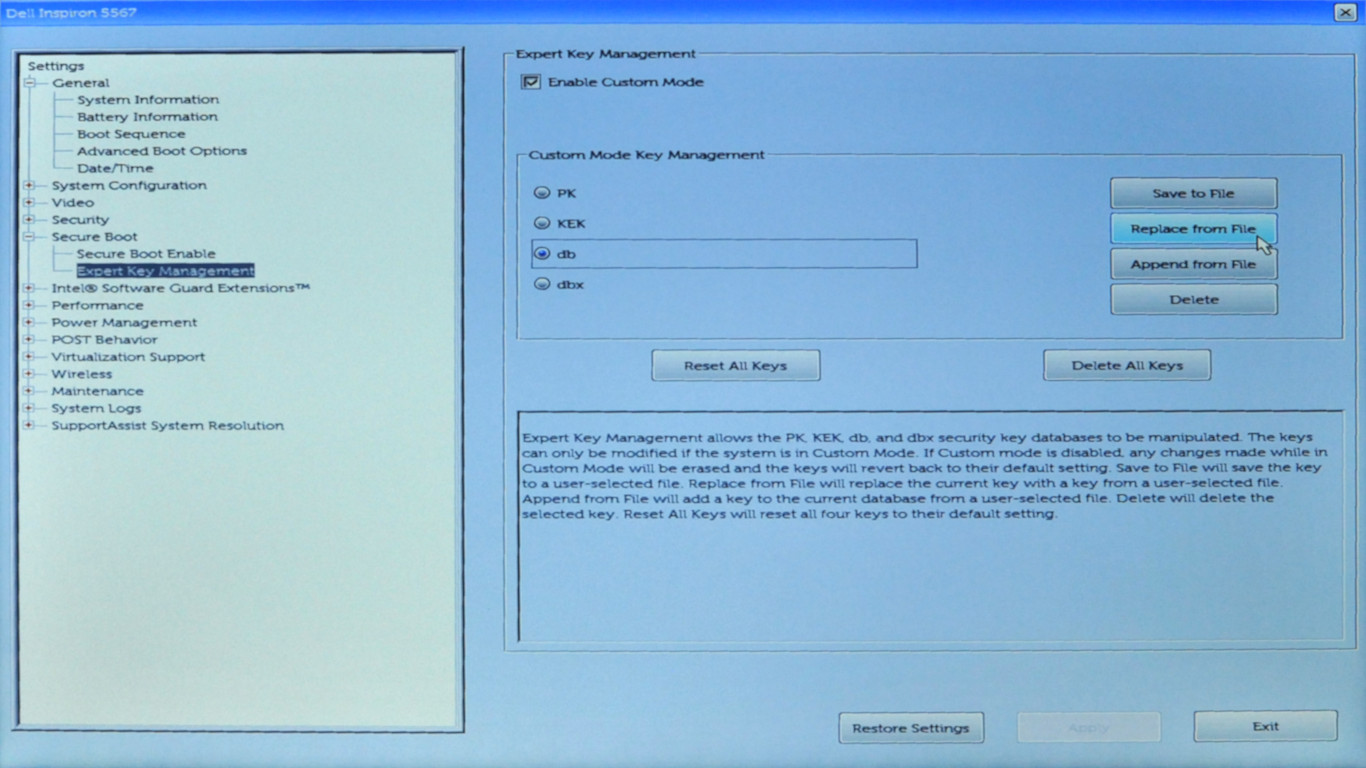
Task: Open Secure Boot Enable setting
Action: click(146, 254)
